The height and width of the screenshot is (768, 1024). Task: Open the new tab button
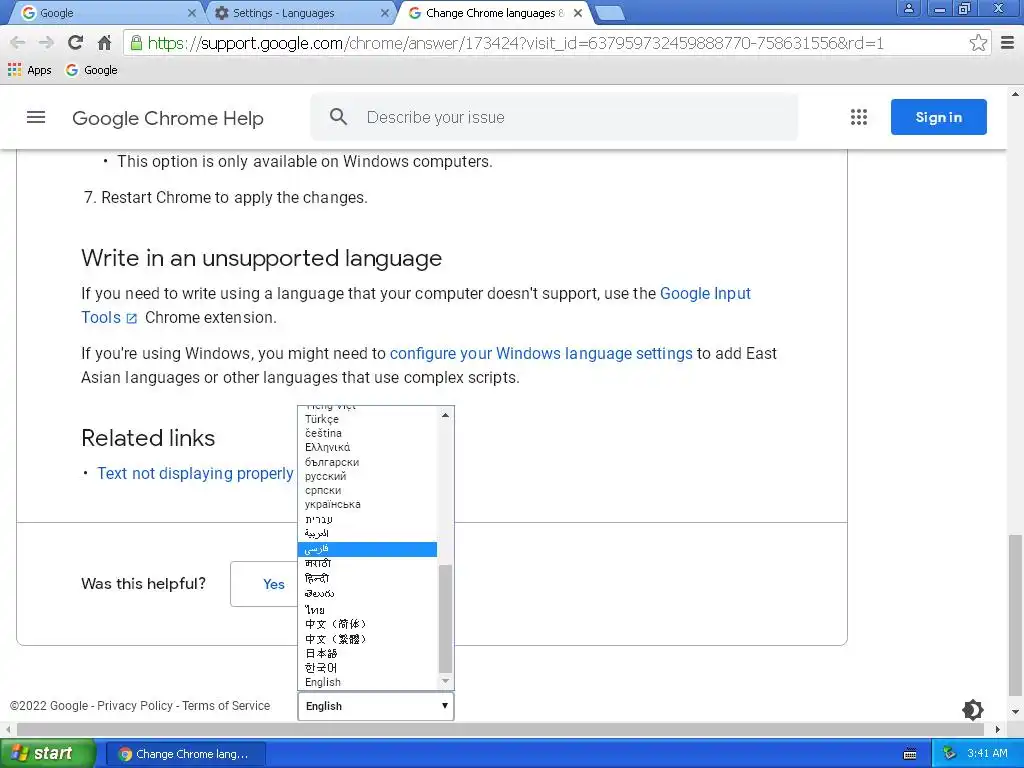pos(610,12)
